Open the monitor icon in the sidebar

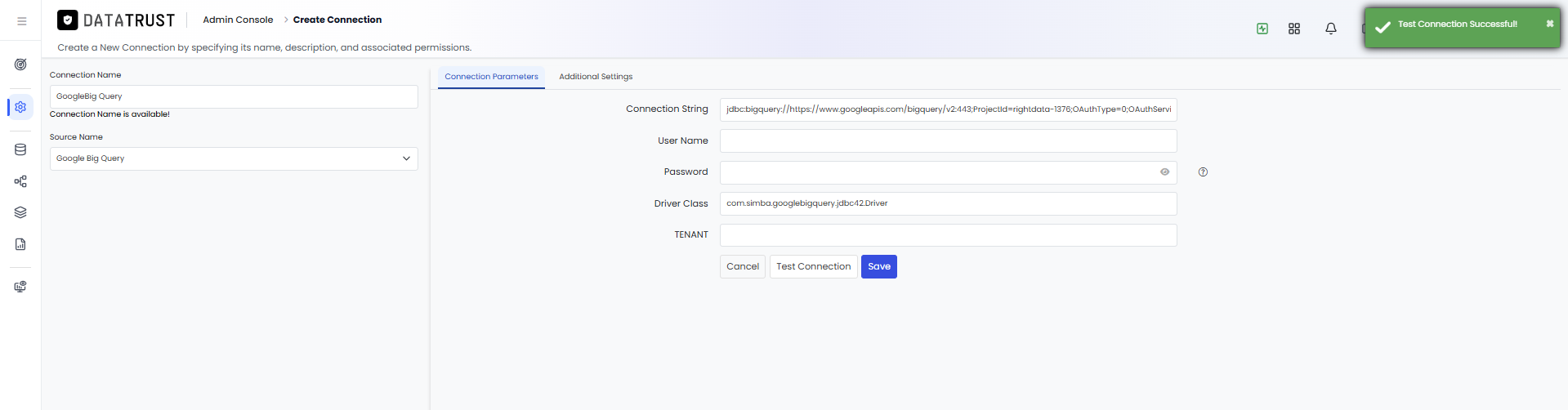(20, 287)
